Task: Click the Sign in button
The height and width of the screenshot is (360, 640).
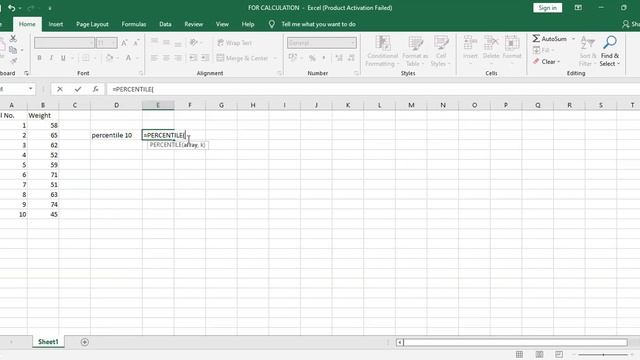Action: (547, 8)
